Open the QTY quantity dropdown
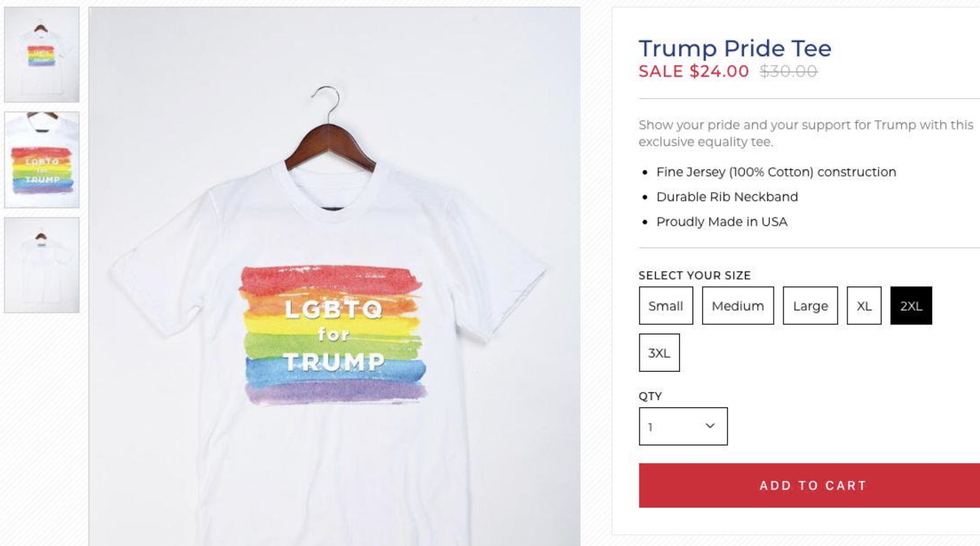The image size is (980, 546). tap(683, 427)
